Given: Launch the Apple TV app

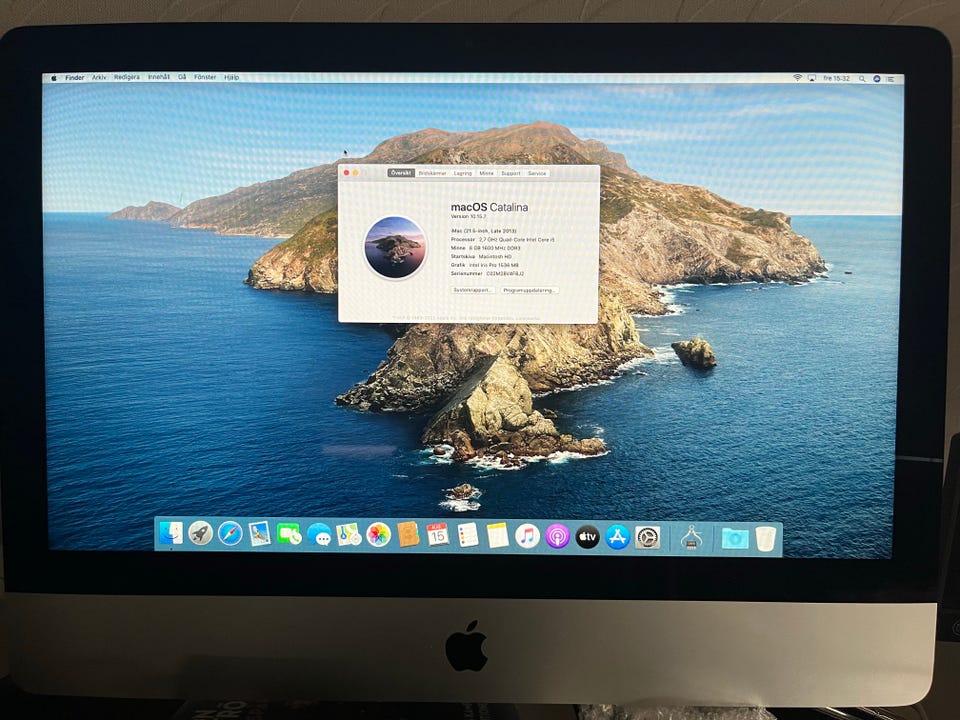Looking at the screenshot, I should coord(587,537).
